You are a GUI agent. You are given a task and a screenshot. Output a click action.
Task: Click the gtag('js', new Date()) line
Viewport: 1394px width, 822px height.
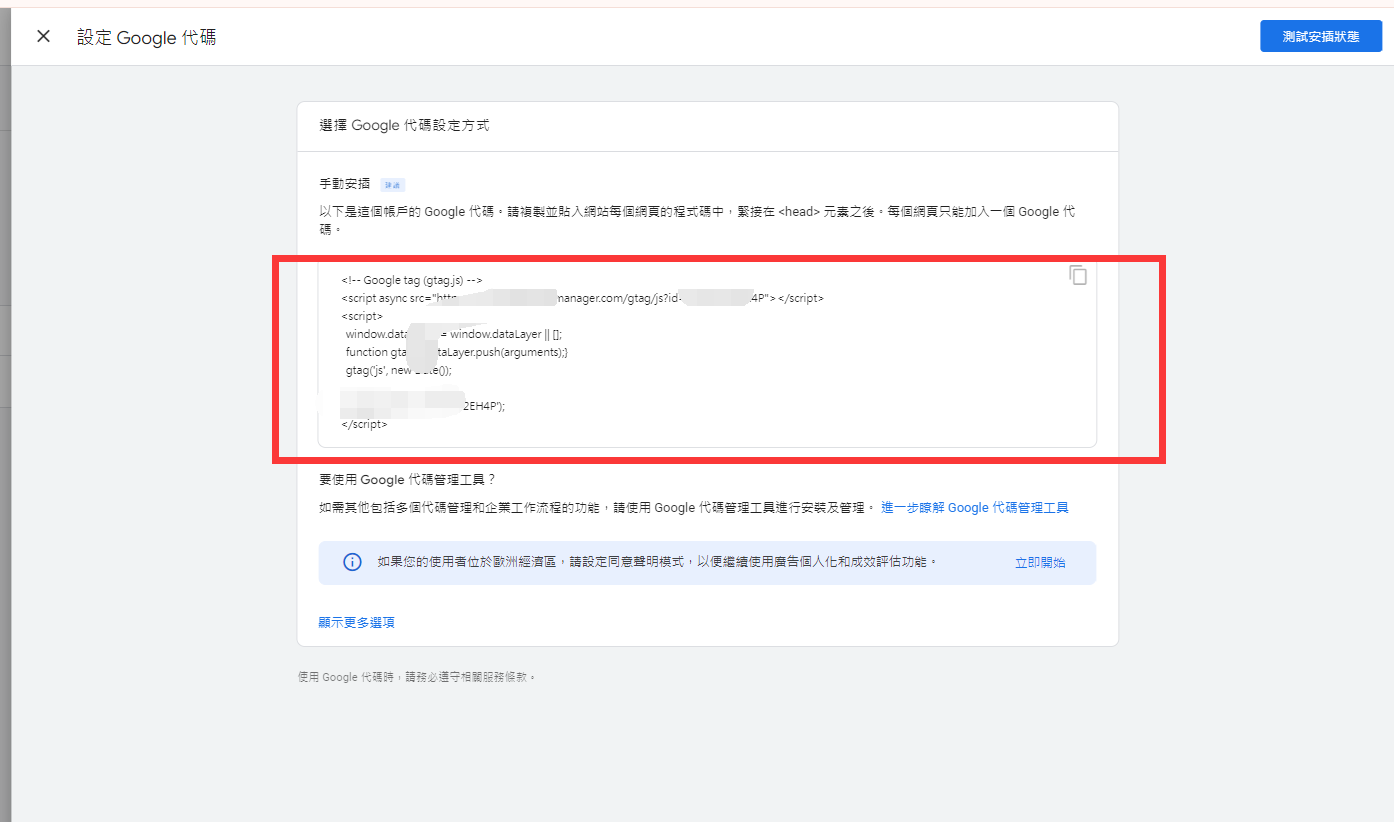(x=398, y=370)
